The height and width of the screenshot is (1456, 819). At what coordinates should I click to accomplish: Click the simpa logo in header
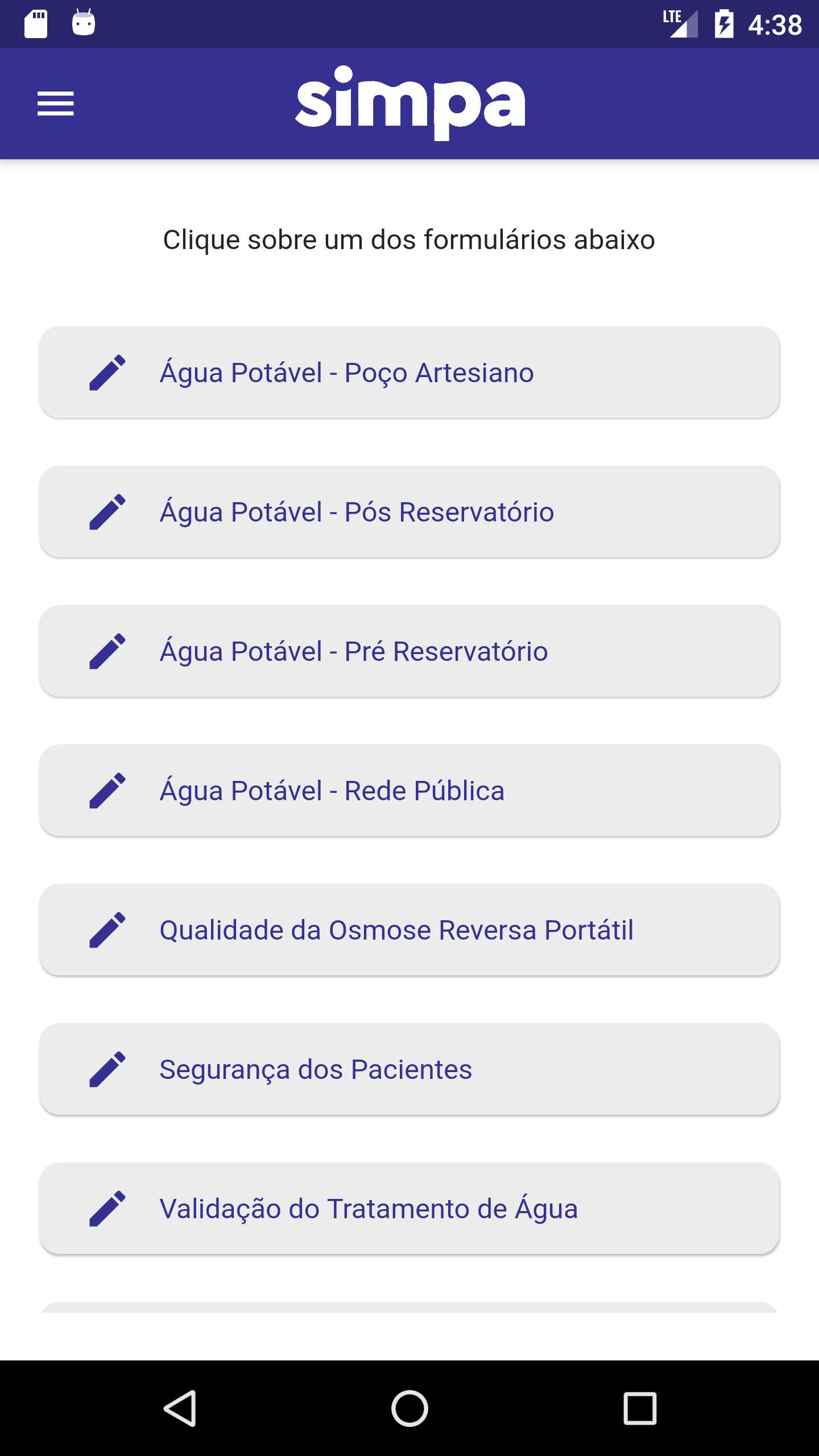[x=410, y=103]
